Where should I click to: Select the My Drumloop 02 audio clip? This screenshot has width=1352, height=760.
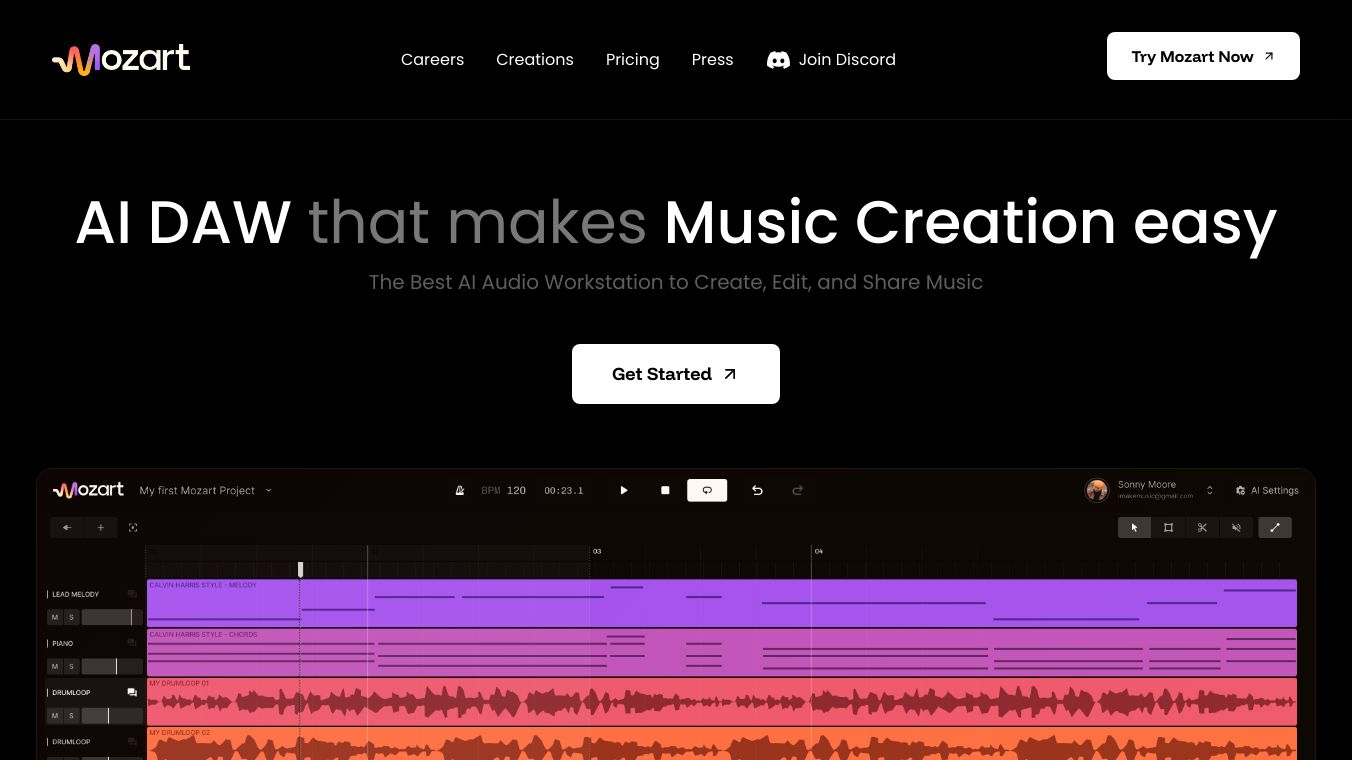tap(721, 744)
